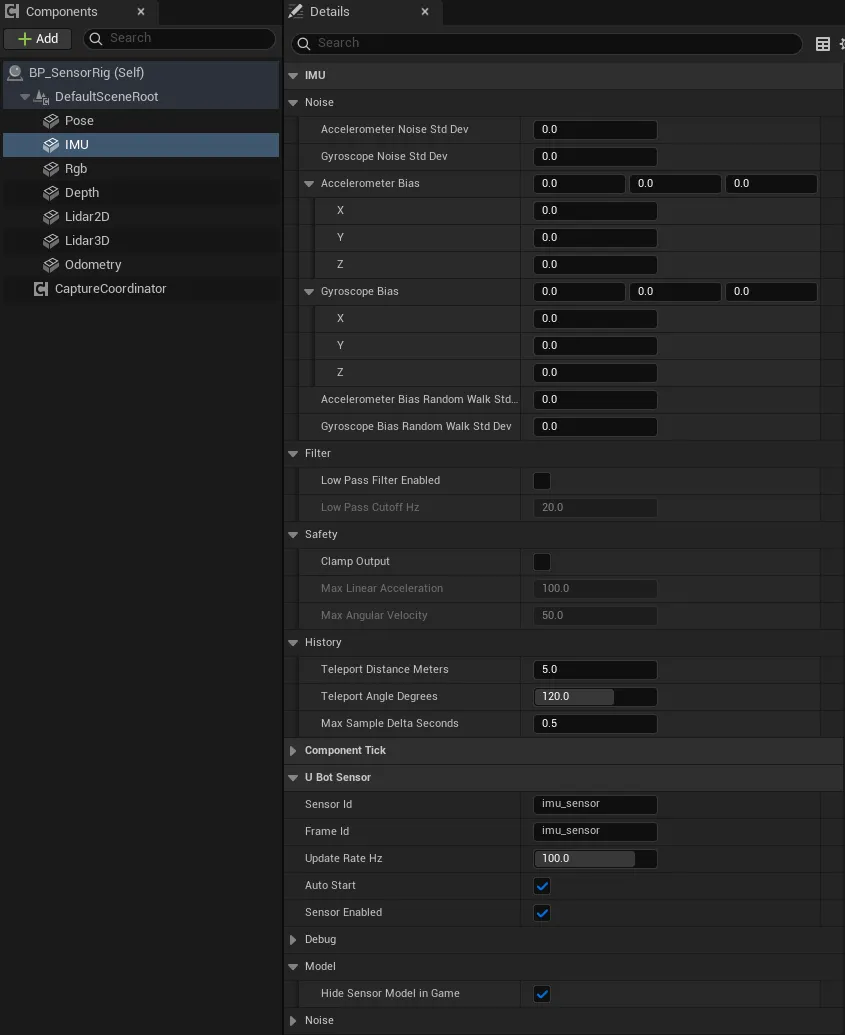Close the Components tab

141,11
